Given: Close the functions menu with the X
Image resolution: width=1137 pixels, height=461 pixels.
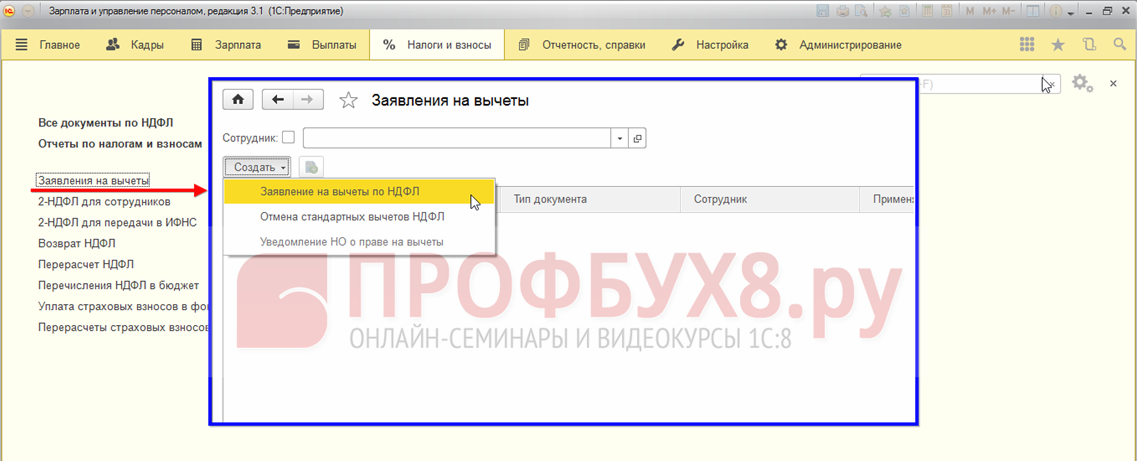Looking at the screenshot, I should [x=1113, y=84].
